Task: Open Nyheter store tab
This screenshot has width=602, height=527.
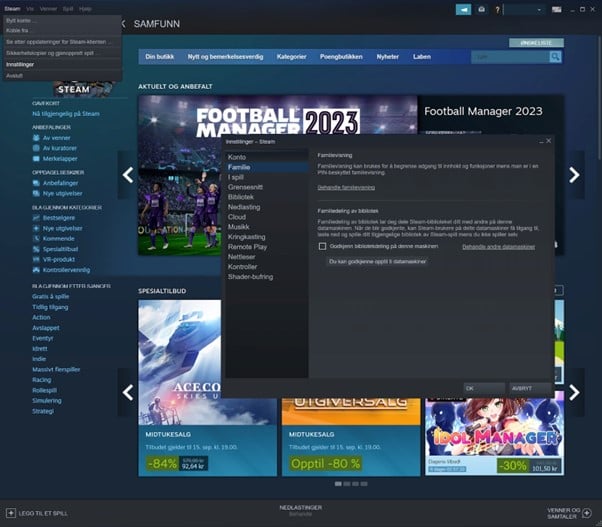Action: coord(387,57)
